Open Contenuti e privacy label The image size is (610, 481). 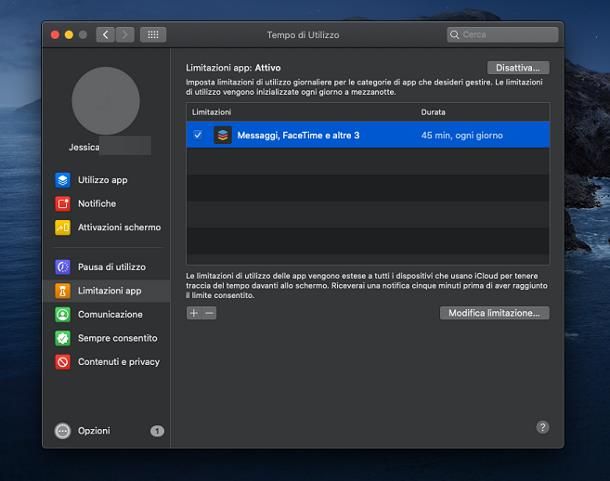click(x=119, y=362)
